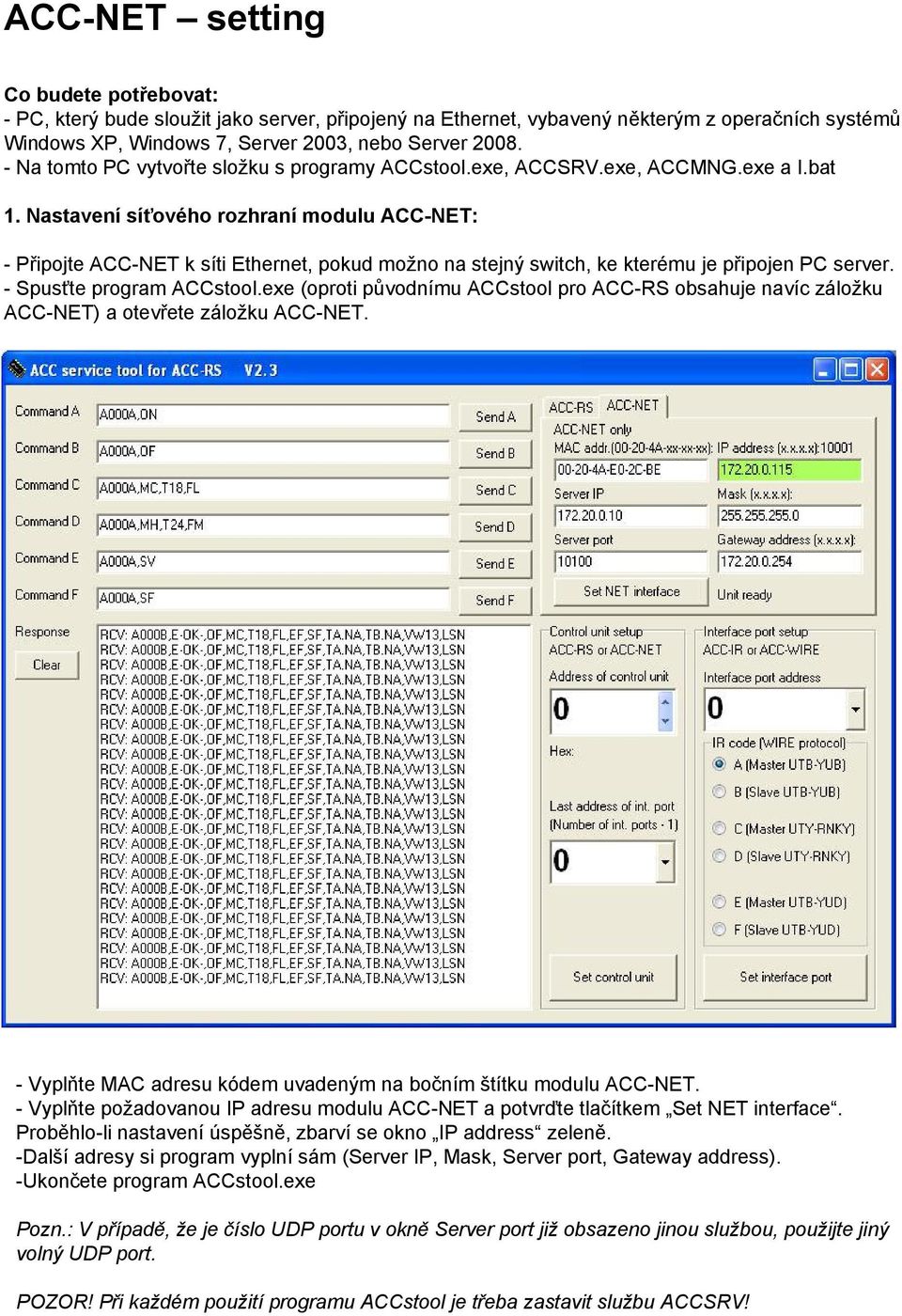Screen dimensions: 902x1316
Task: Close the ACC service tool window
Action: tap(877, 369)
